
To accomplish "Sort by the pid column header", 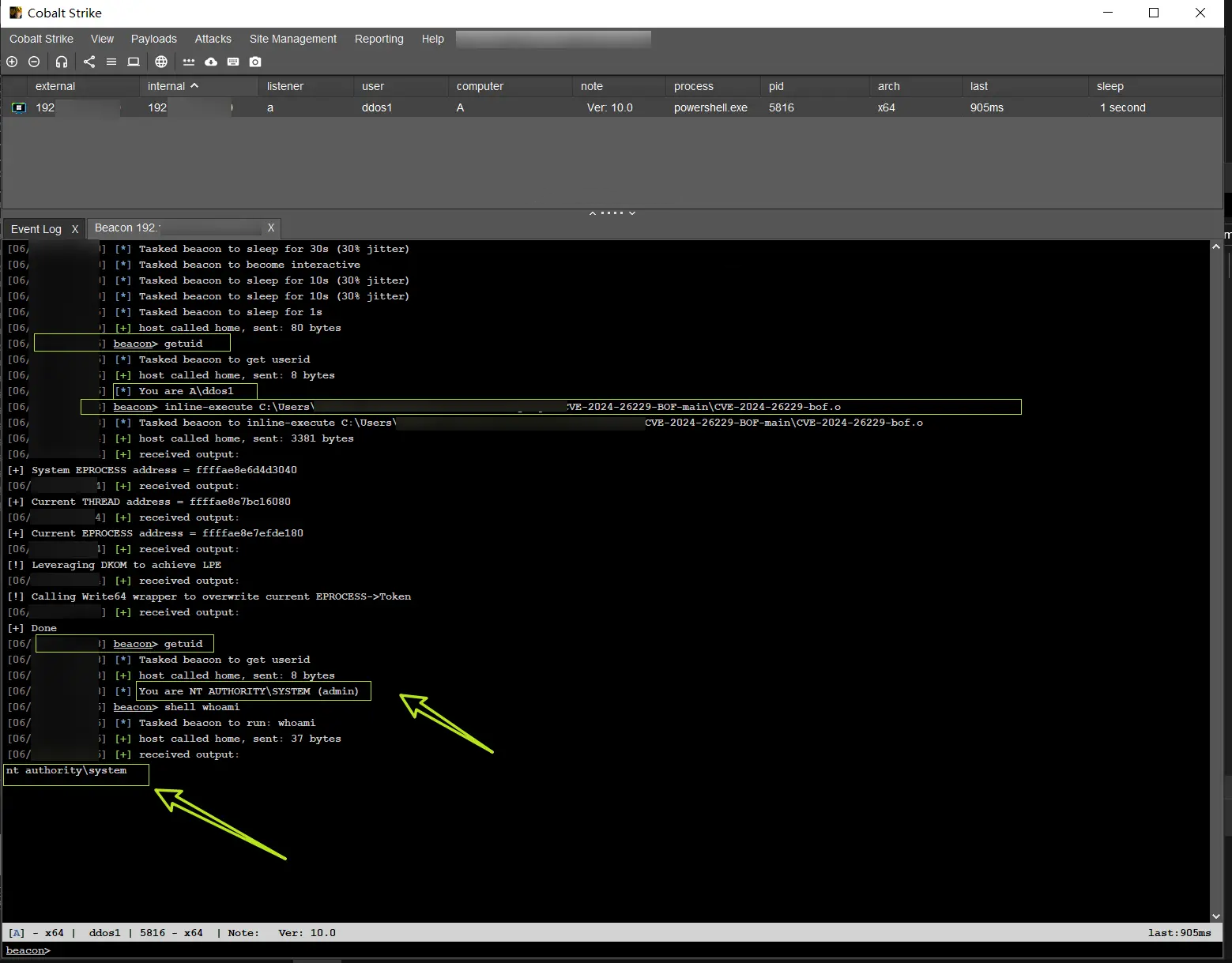I will tap(815, 86).
